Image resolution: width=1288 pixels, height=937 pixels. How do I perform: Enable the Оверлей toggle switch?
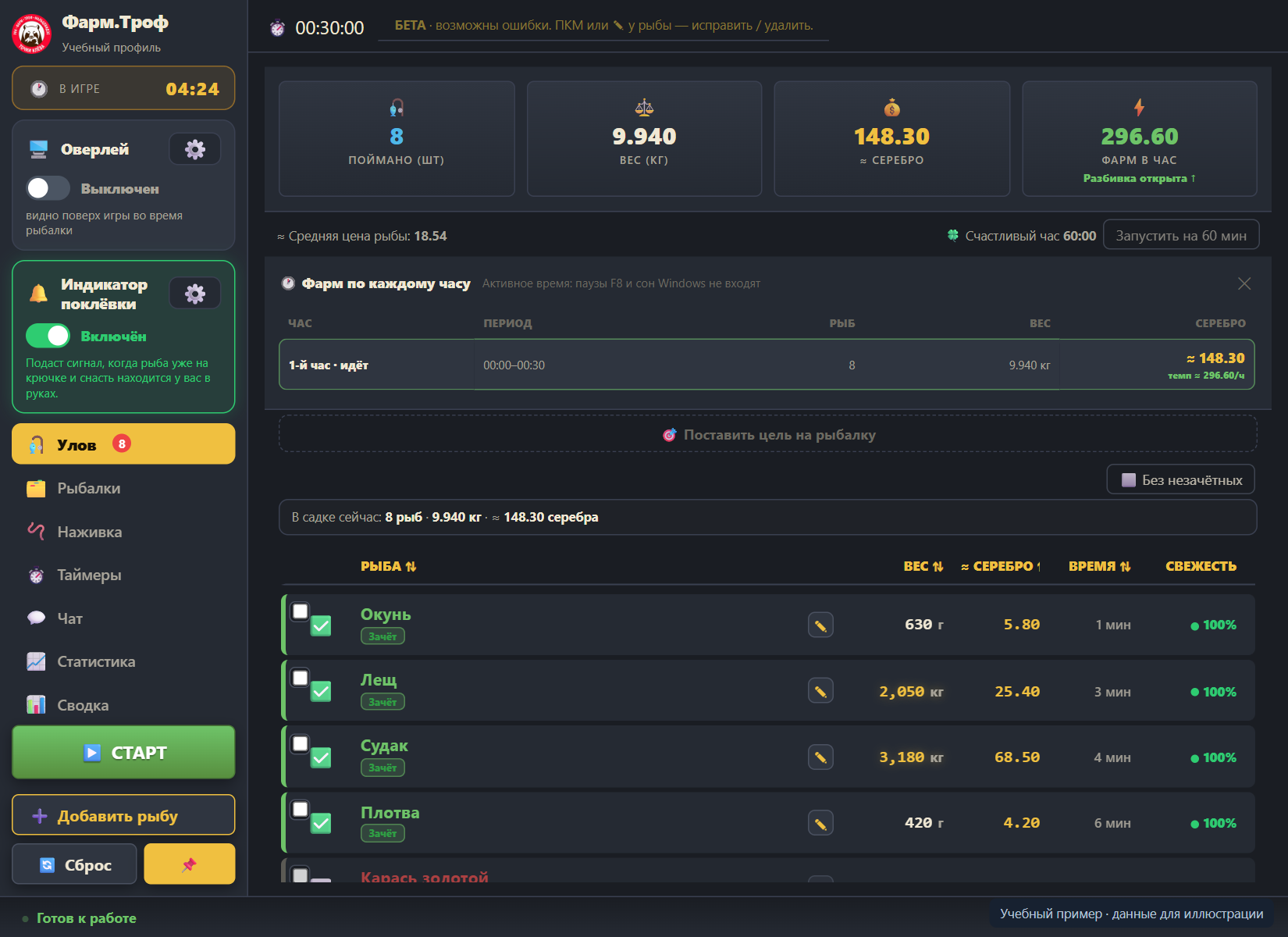pos(48,188)
